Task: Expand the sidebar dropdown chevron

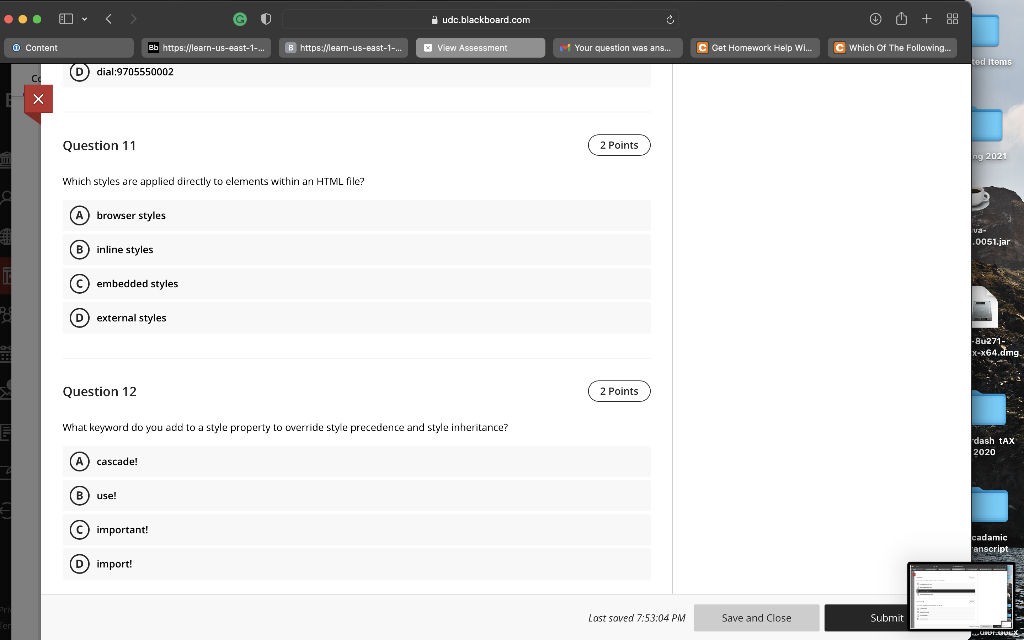Action: pos(84,20)
